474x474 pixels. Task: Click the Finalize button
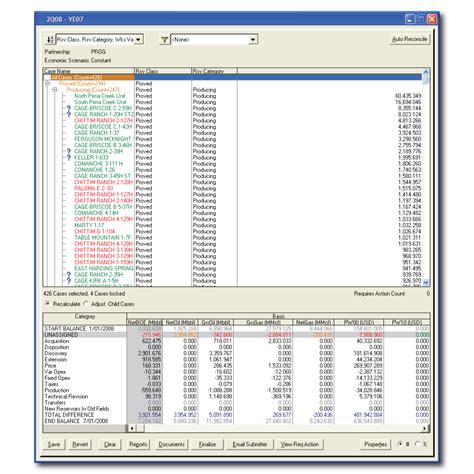click(x=207, y=444)
